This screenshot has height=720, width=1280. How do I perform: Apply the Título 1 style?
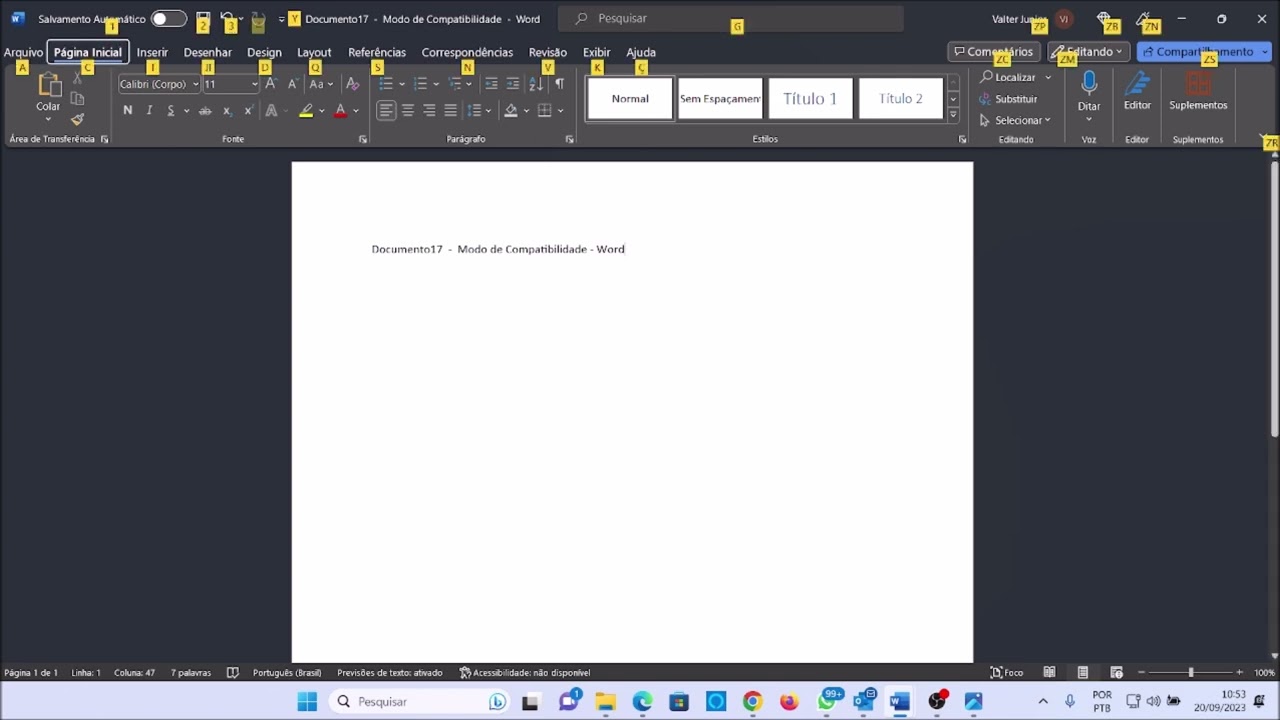810,99
